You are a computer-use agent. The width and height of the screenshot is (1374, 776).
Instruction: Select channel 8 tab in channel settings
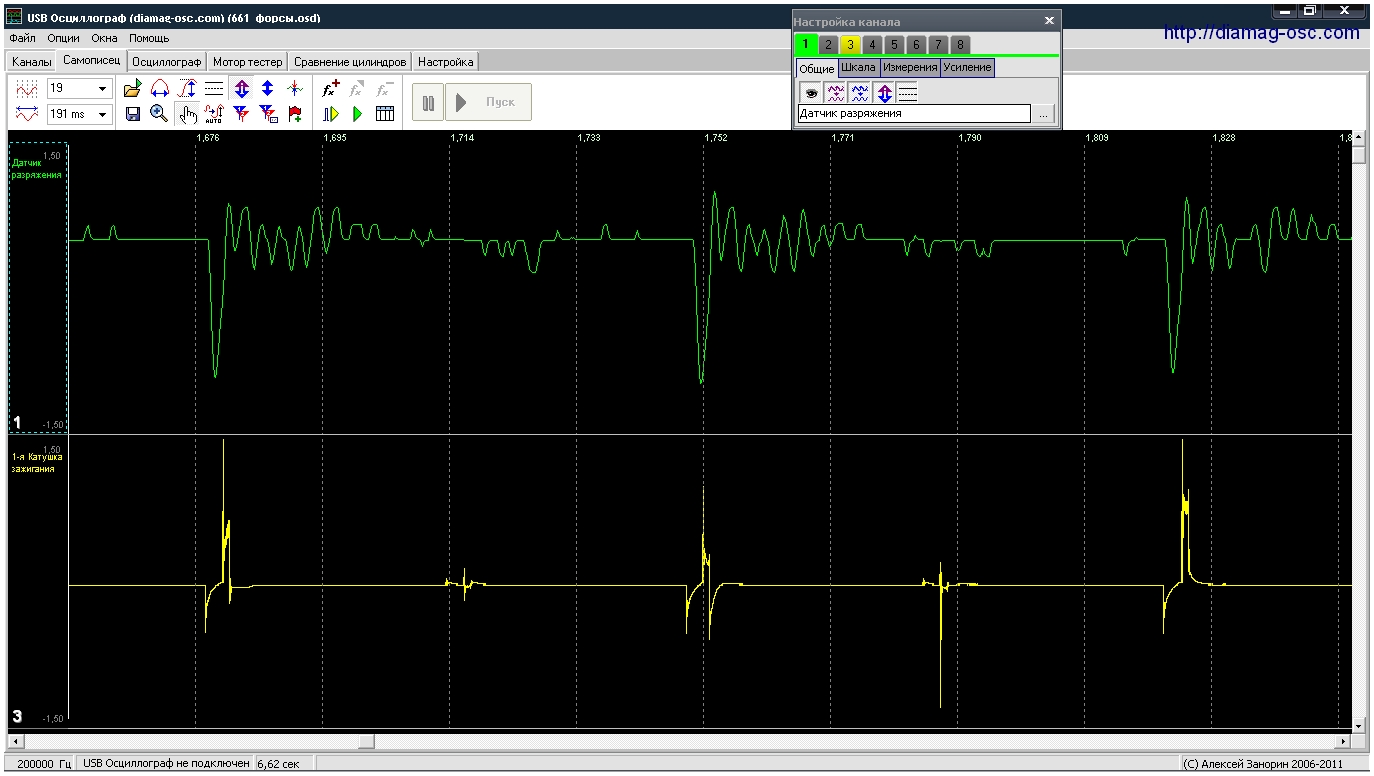(960, 45)
